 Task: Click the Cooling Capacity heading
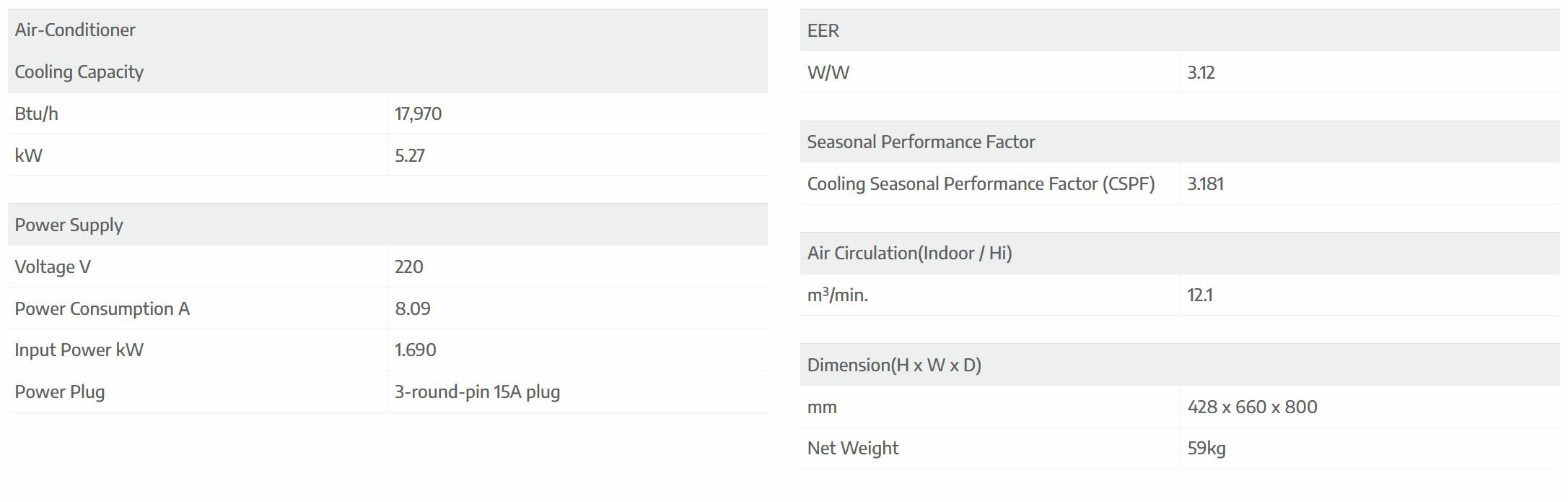79,72
